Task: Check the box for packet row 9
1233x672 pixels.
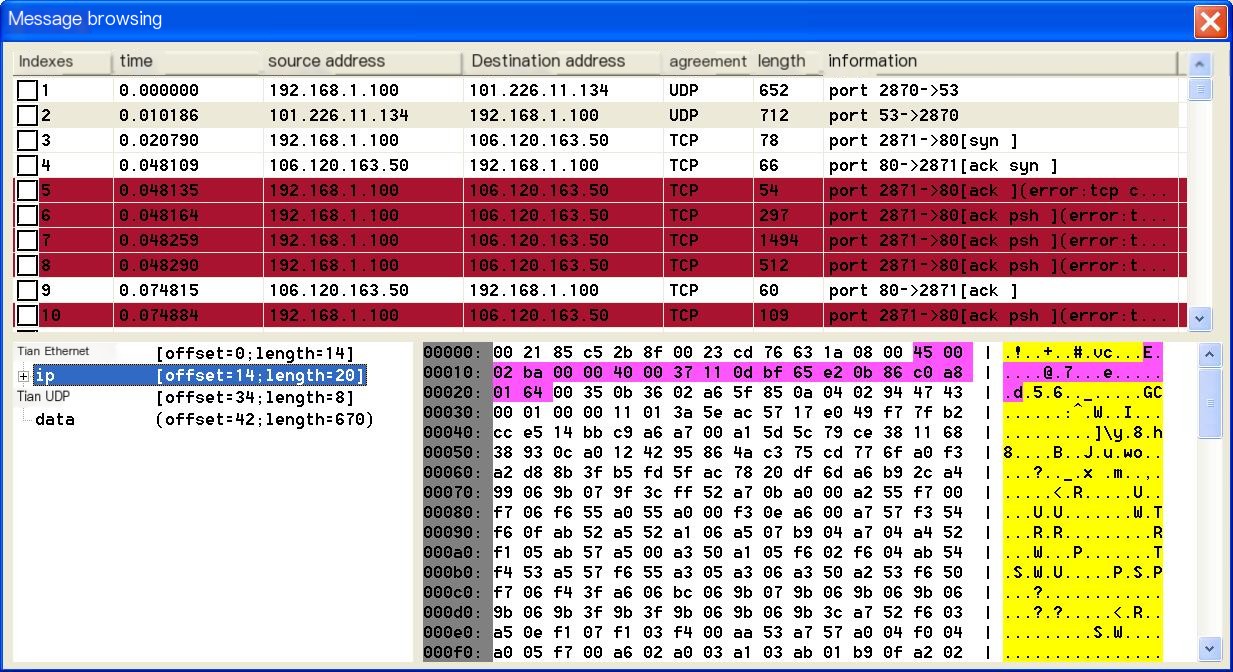Action: coord(27,291)
